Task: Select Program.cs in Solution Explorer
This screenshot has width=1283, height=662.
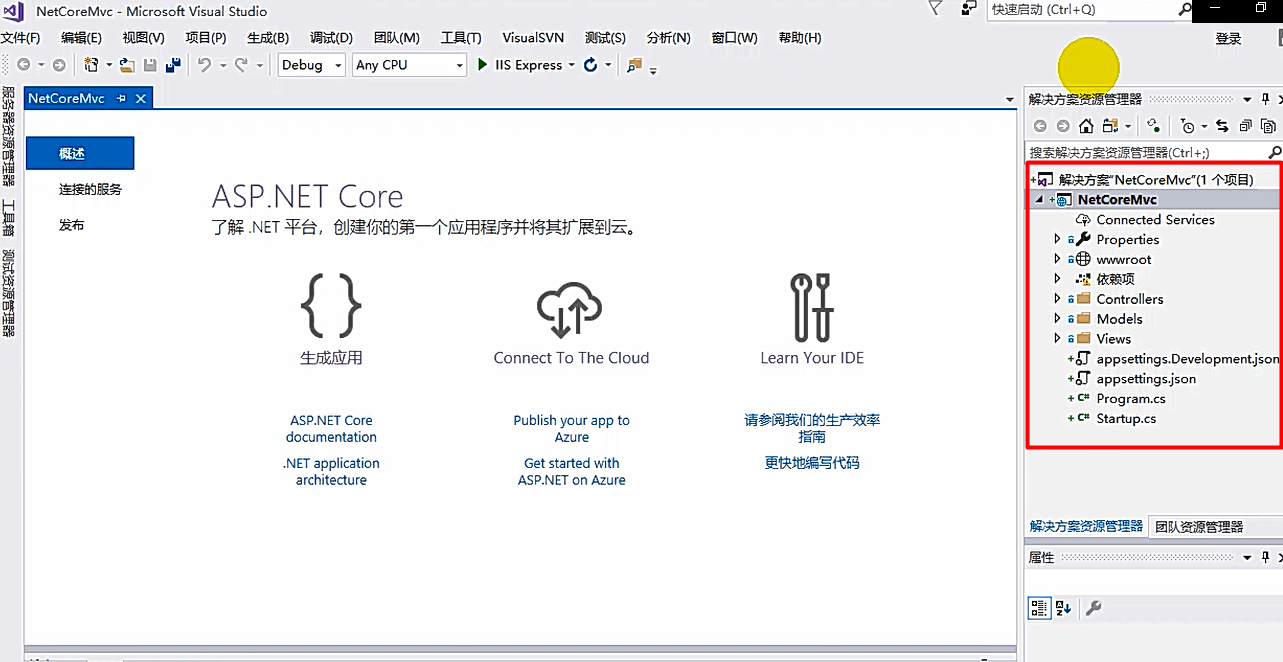Action: tap(1131, 398)
